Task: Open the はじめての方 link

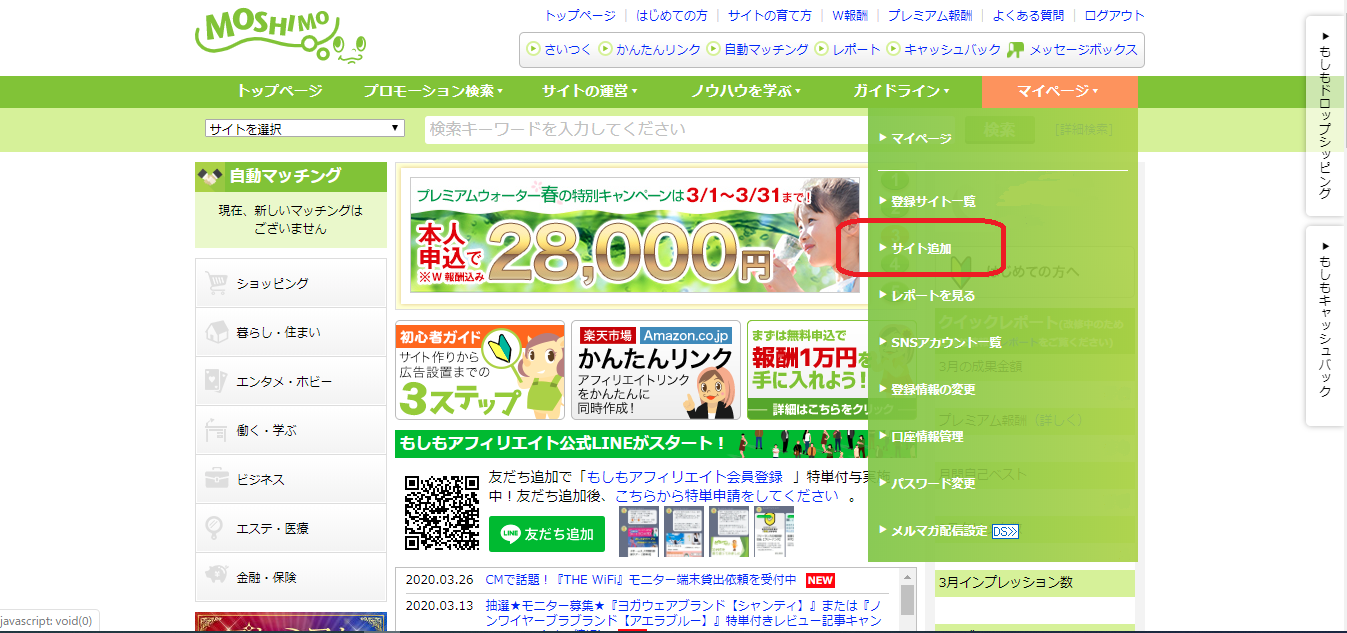Action: click(x=672, y=16)
